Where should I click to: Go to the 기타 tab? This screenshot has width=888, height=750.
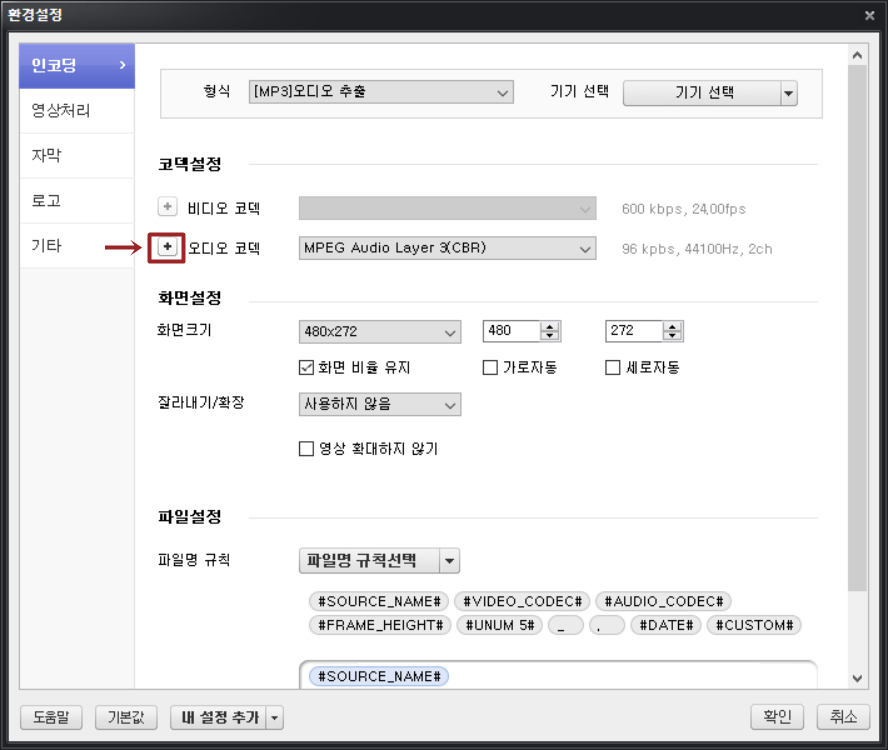point(77,246)
